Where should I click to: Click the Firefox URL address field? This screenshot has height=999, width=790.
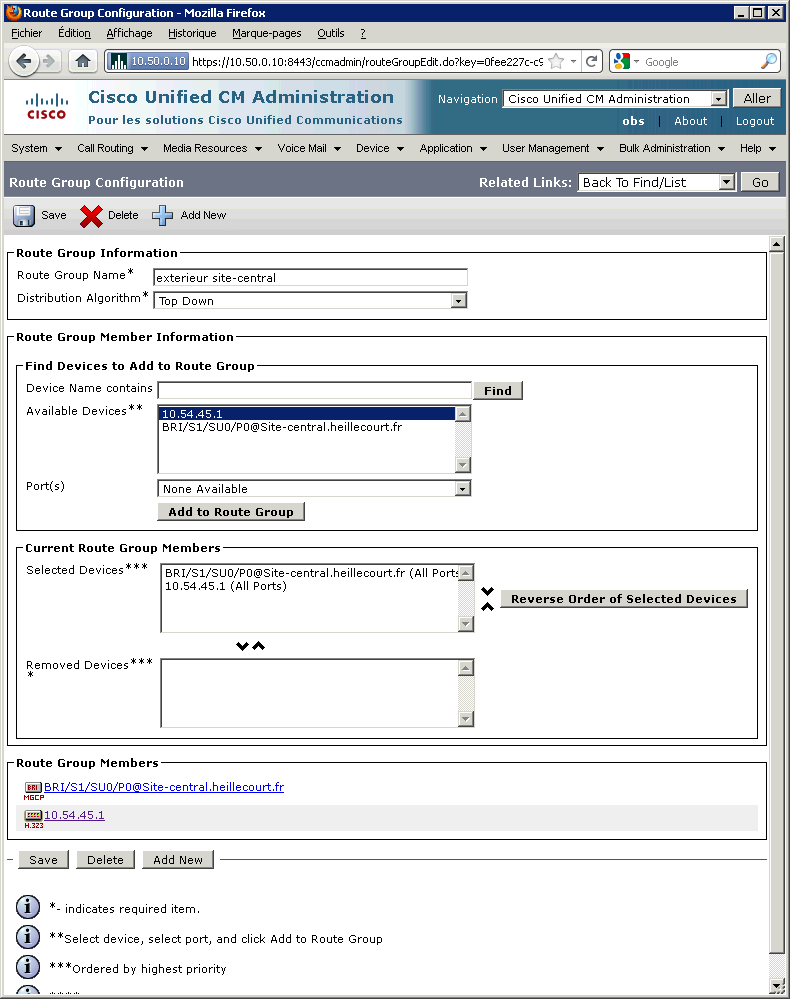(367, 61)
